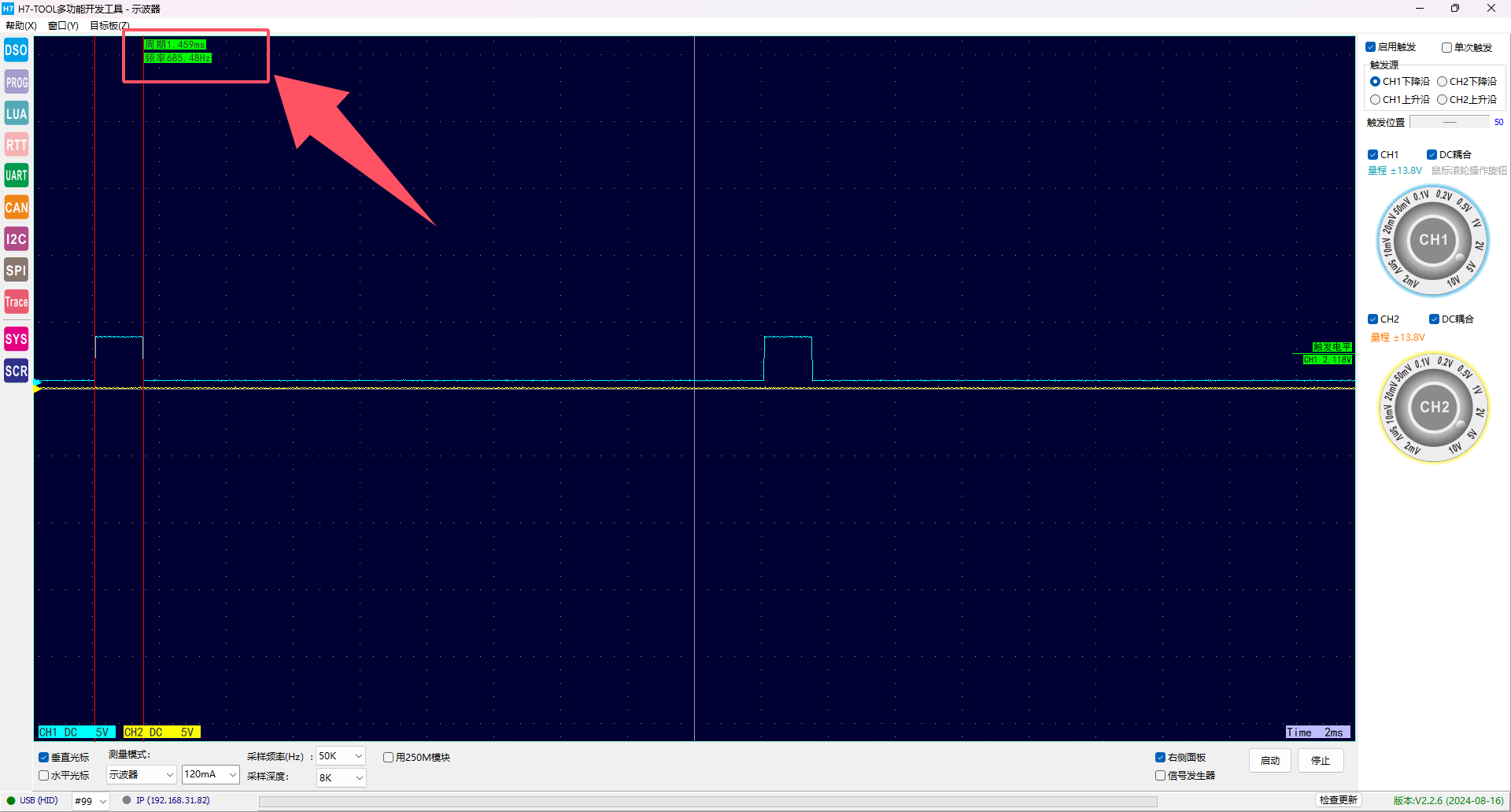
Task: Open the SCR screen module
Action: pyautogui.click(x=17, y=371)
